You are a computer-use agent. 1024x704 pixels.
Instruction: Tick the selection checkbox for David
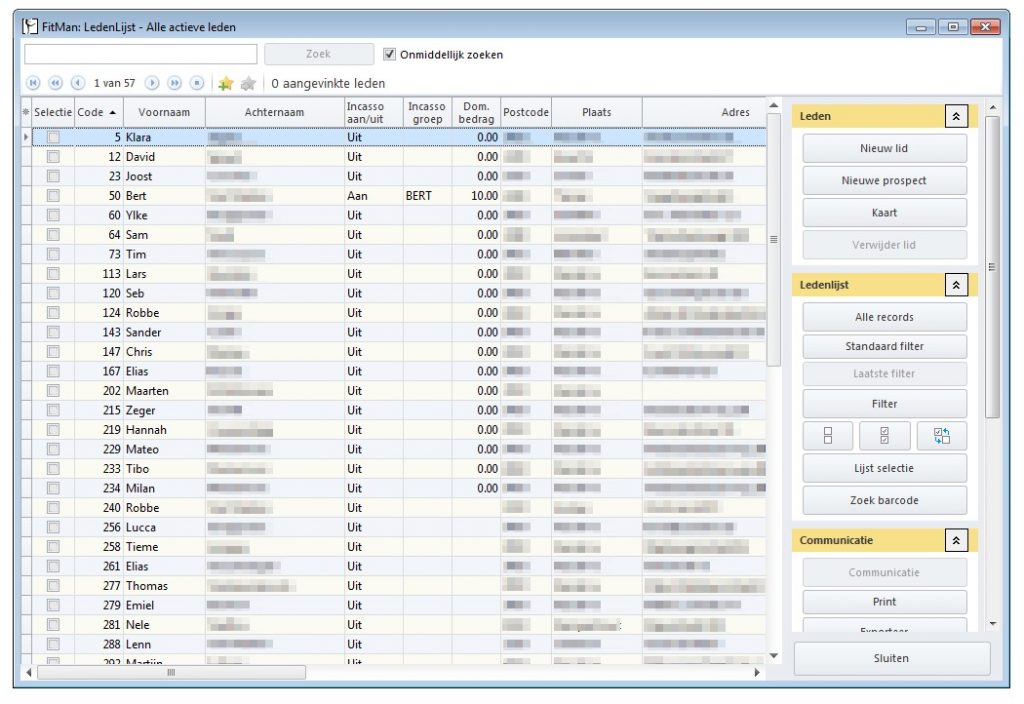[x=53, y=157]
